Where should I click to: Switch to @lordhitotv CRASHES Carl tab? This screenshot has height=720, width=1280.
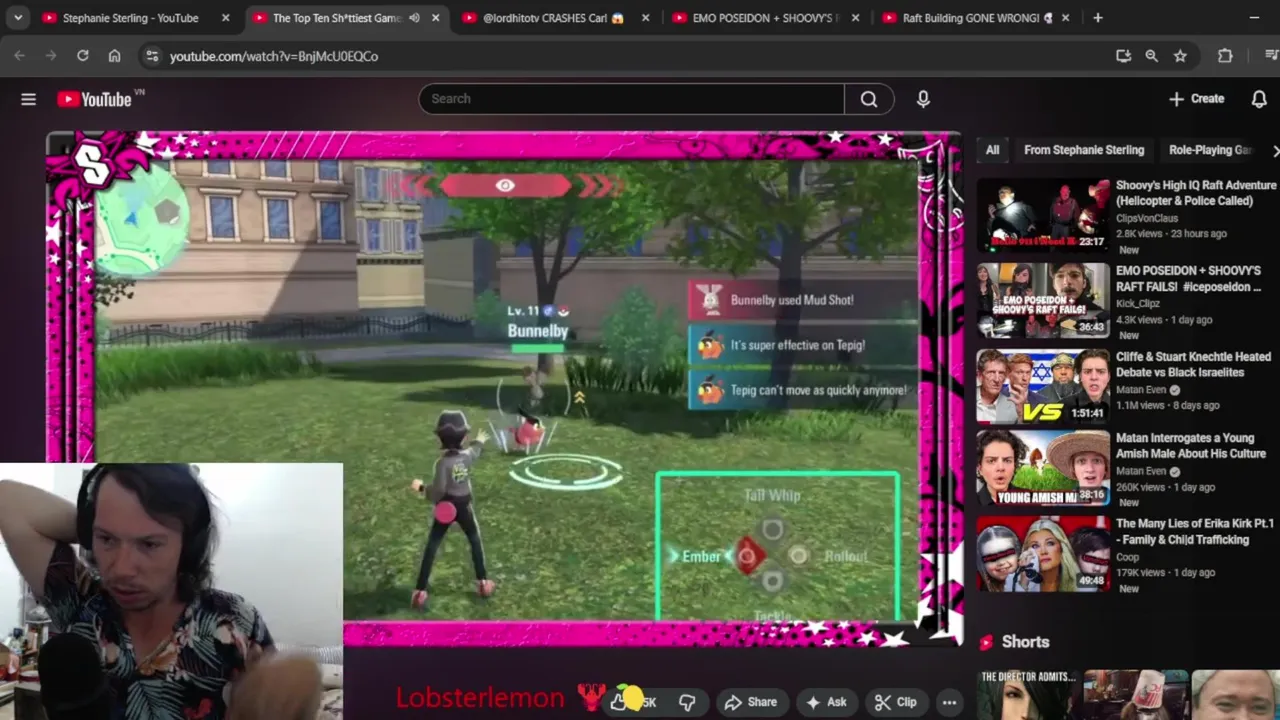(x=553, y=18)
